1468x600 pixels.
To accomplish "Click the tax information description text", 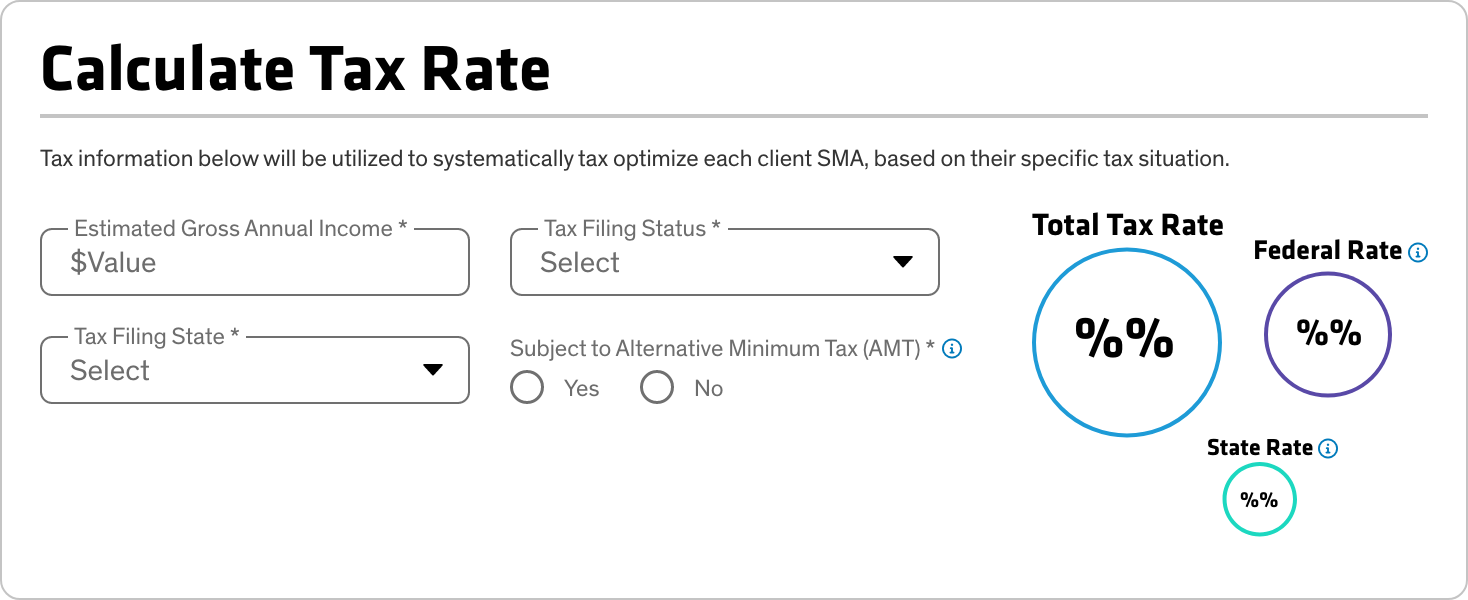I will [634, 159].
